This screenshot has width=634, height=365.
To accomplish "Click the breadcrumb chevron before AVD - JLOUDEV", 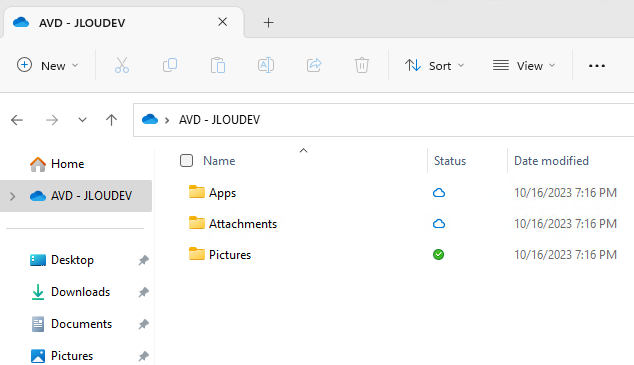I will coord(167,120).
